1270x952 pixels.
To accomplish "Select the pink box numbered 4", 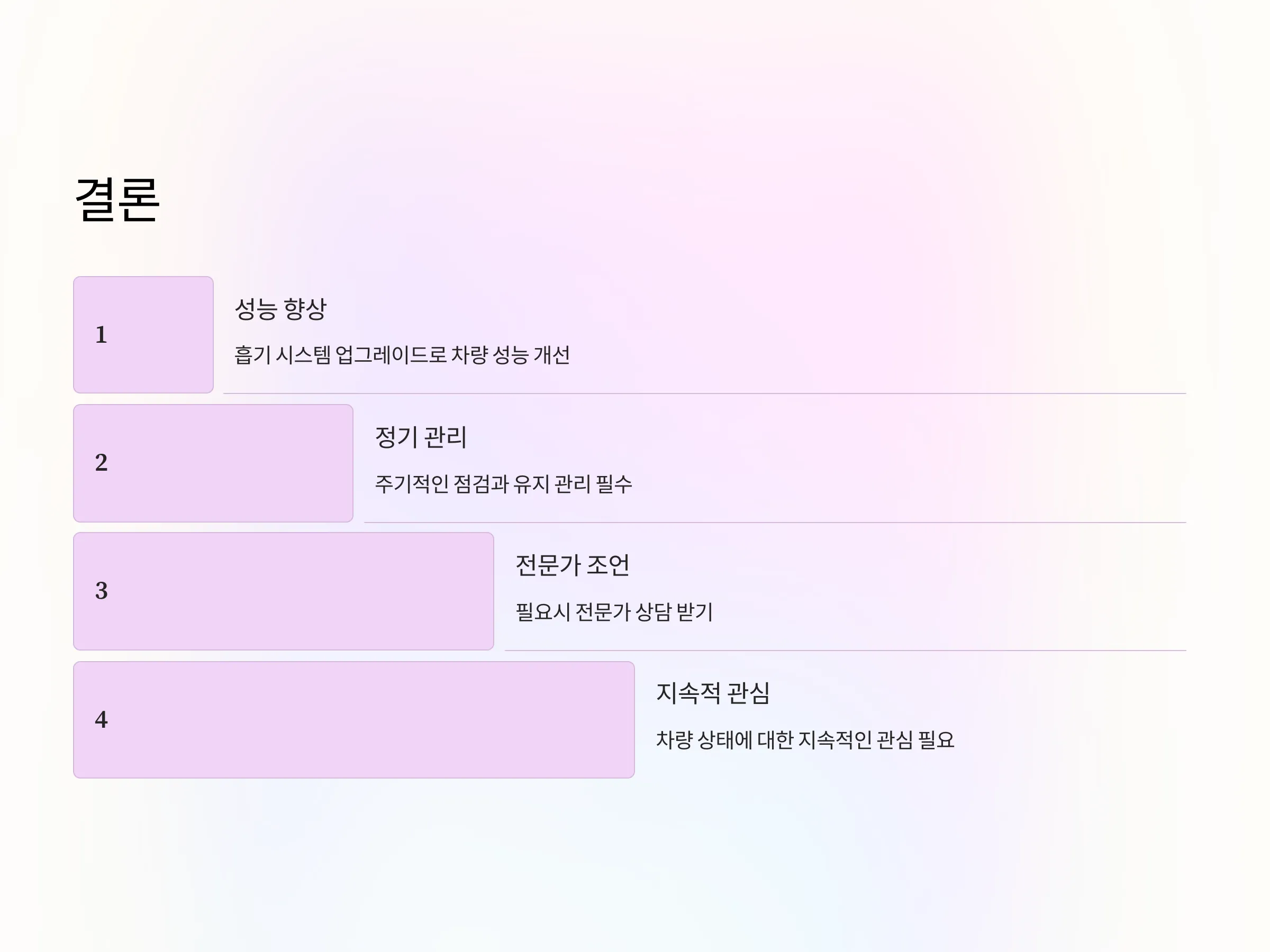I will [353, 720].
